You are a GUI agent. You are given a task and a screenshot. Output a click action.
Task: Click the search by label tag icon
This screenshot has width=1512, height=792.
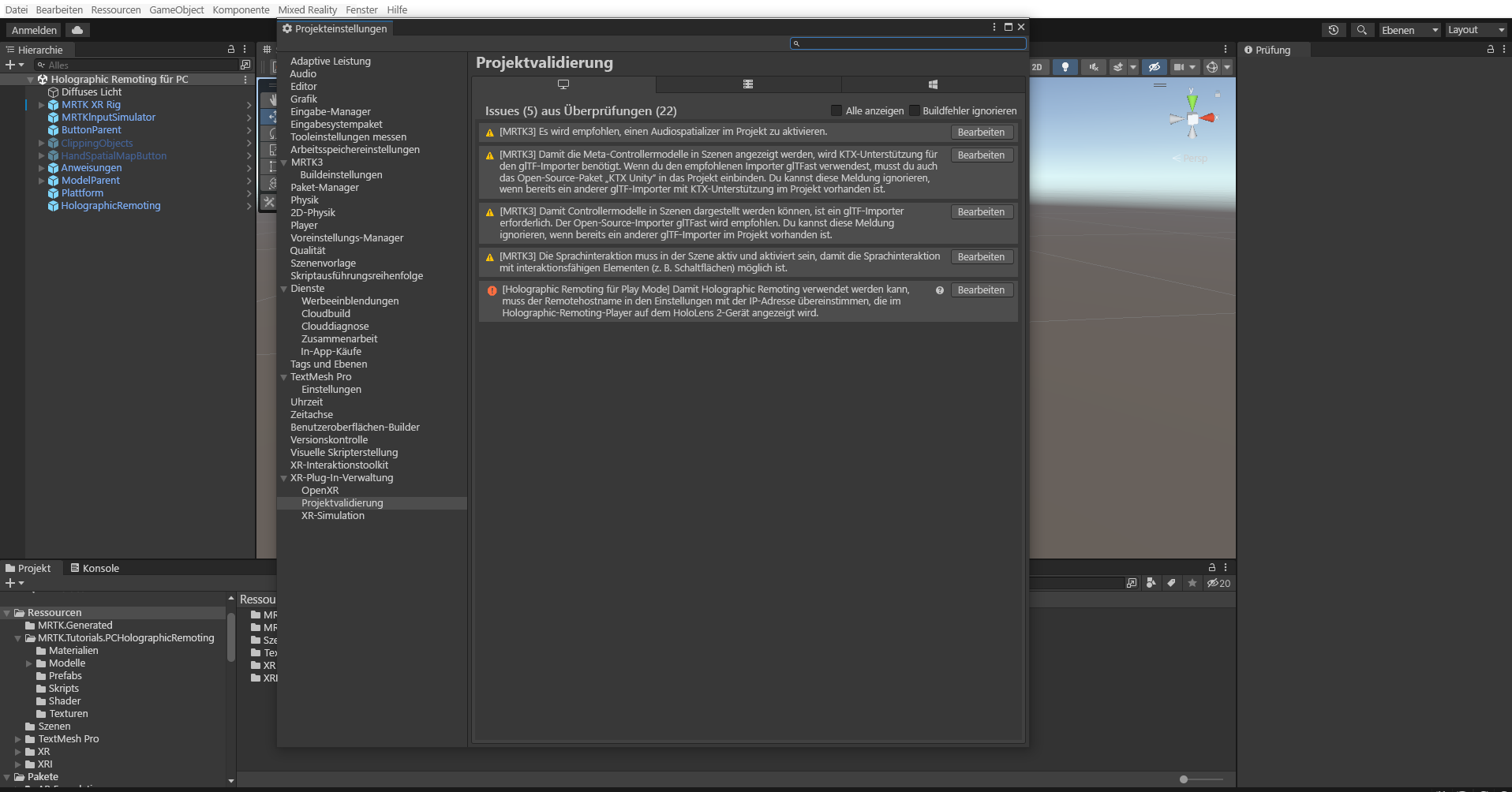[x=1171, y=583]
